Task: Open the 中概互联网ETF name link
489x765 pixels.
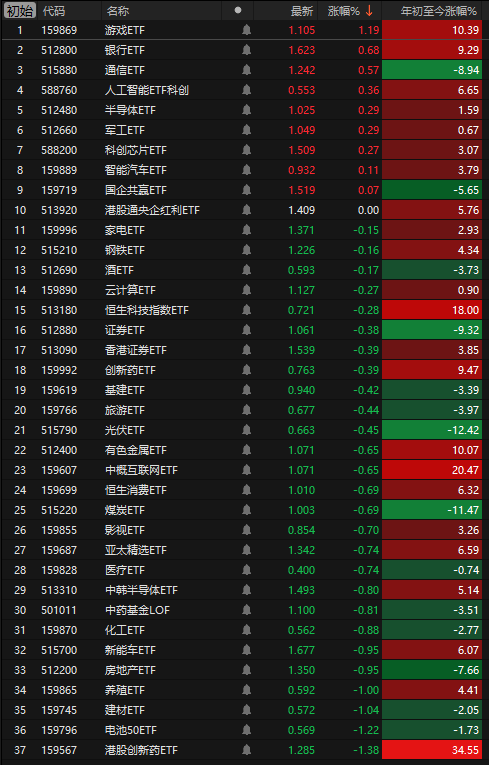Action: pos(142,470)
